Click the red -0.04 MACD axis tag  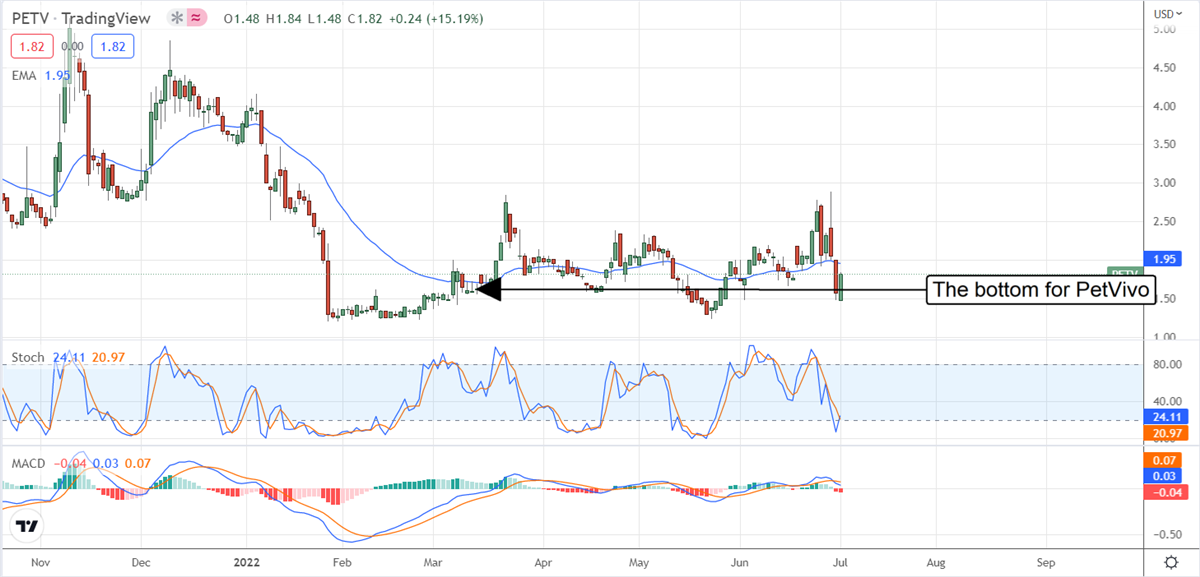coord(1165,492)
